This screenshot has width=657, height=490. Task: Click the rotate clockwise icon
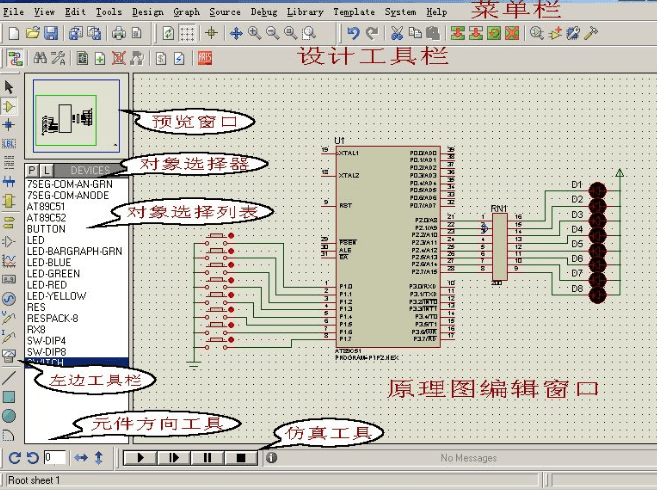coord(14,457)
